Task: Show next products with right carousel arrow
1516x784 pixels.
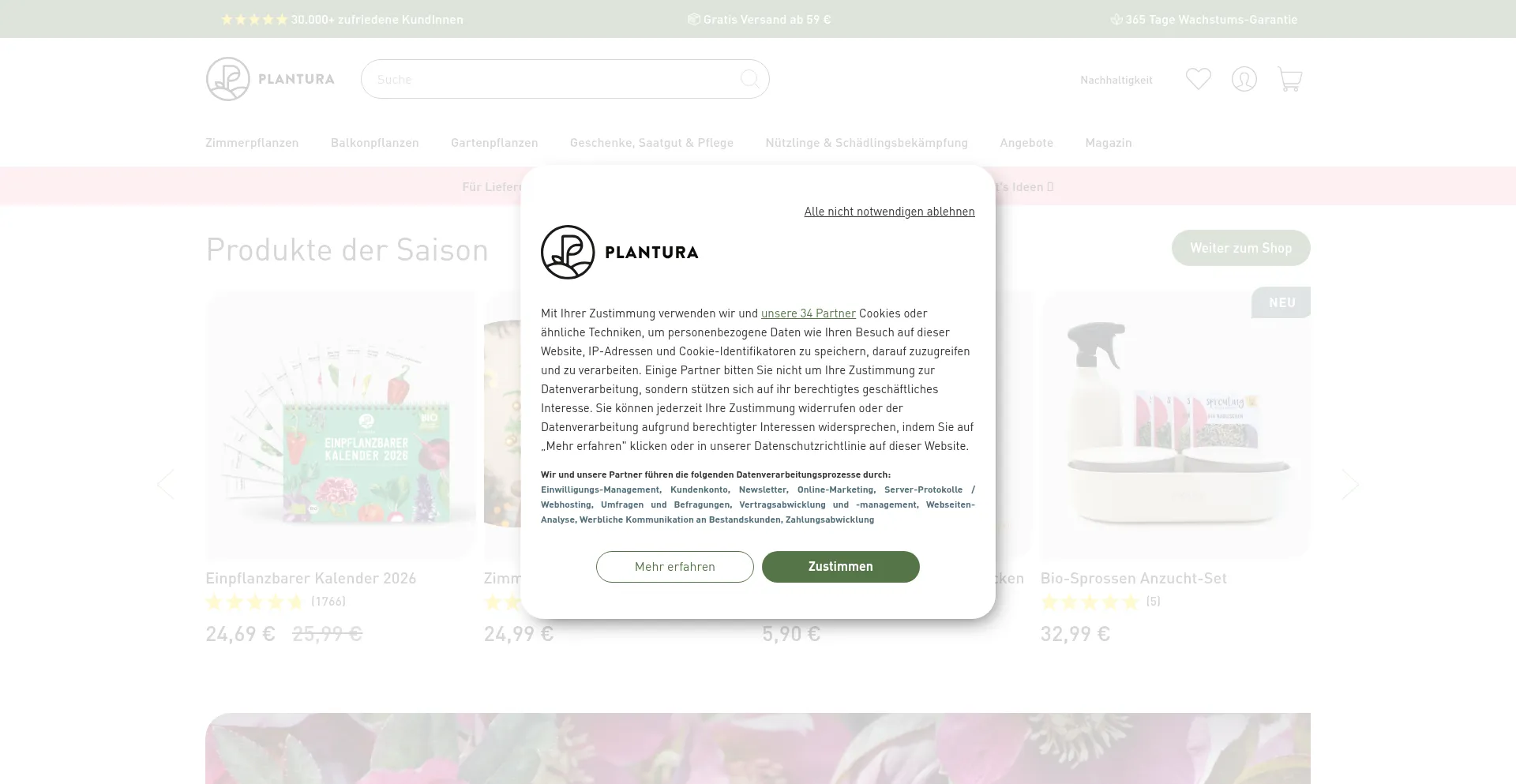Action: click(x=1349, y=484)
